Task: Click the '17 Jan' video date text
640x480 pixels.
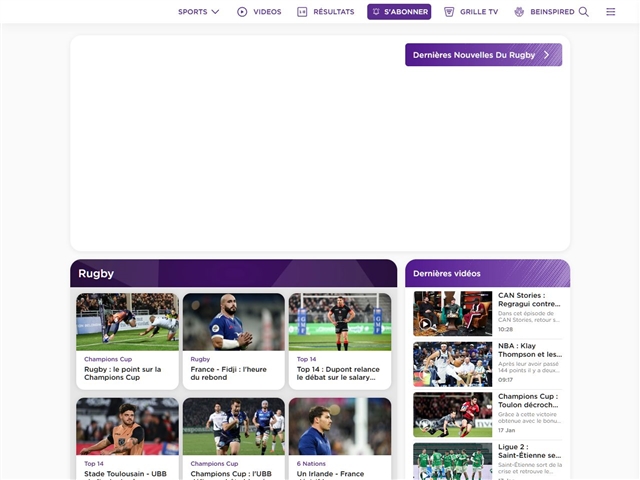Action: coord(507,431)
